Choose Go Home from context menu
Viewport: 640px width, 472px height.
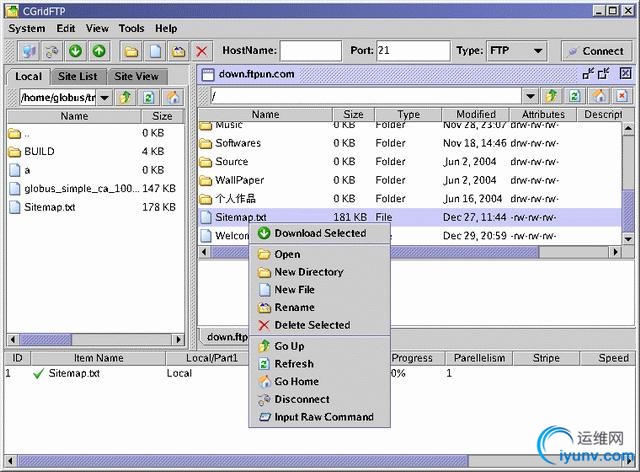[x=320, y=381]
